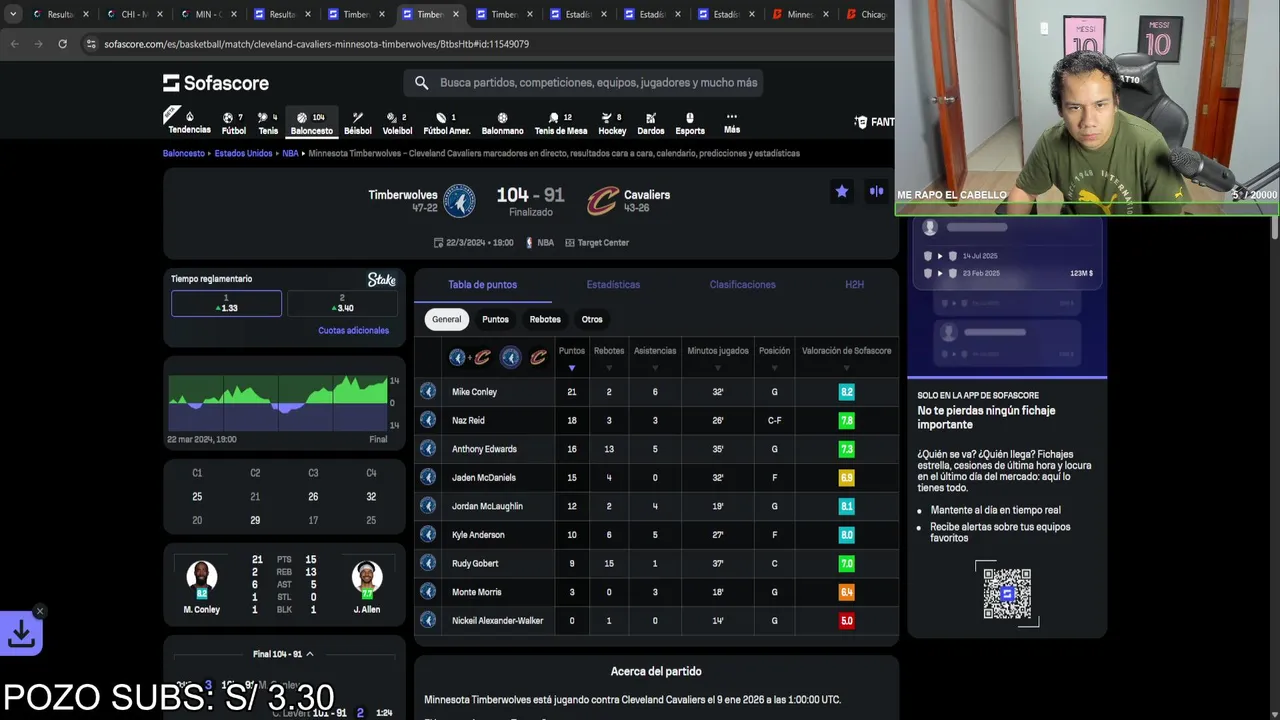Click the Cavaliers team logo in scoreboard

pos(602,201)
